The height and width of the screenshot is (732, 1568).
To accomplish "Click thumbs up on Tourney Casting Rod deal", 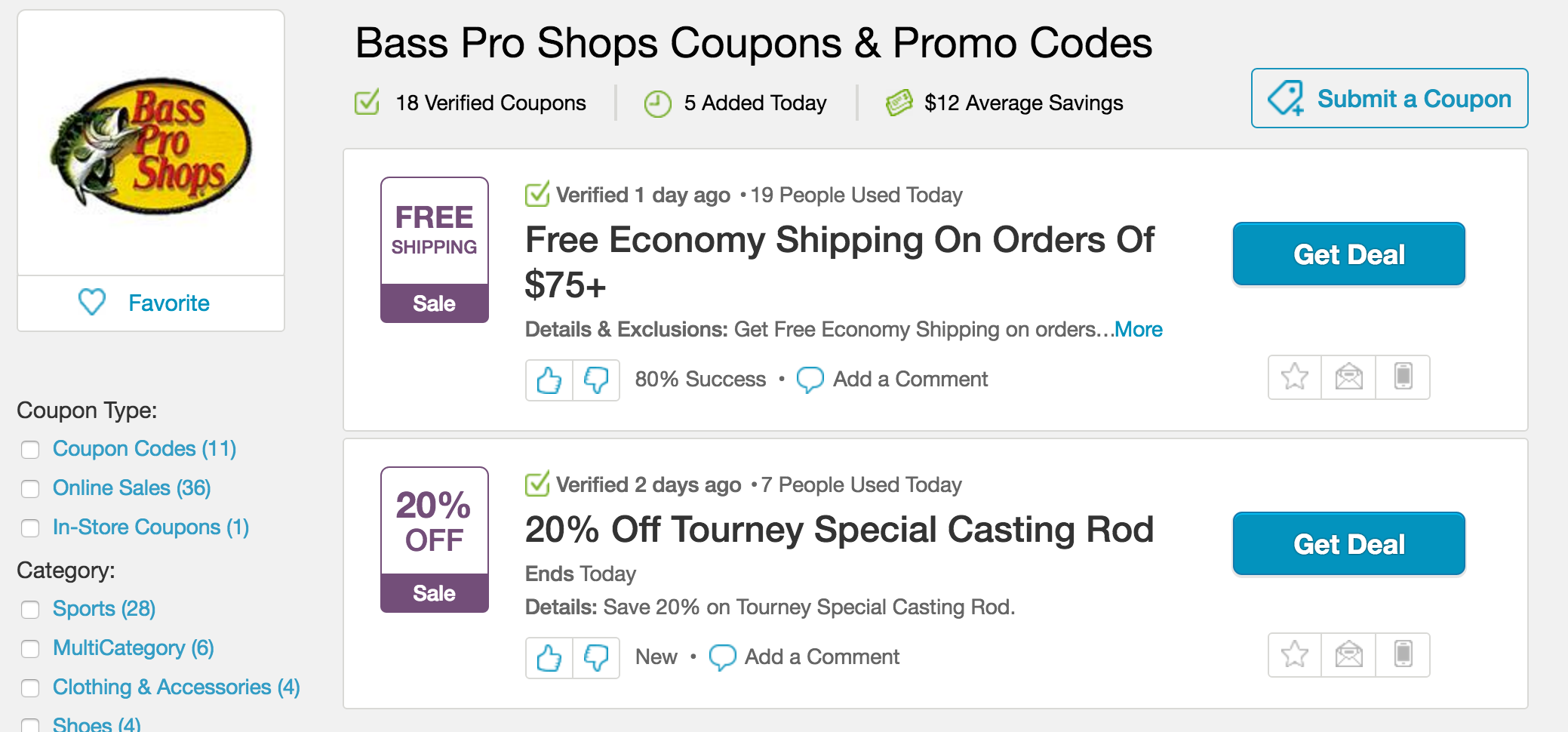I will pos(549,657).
